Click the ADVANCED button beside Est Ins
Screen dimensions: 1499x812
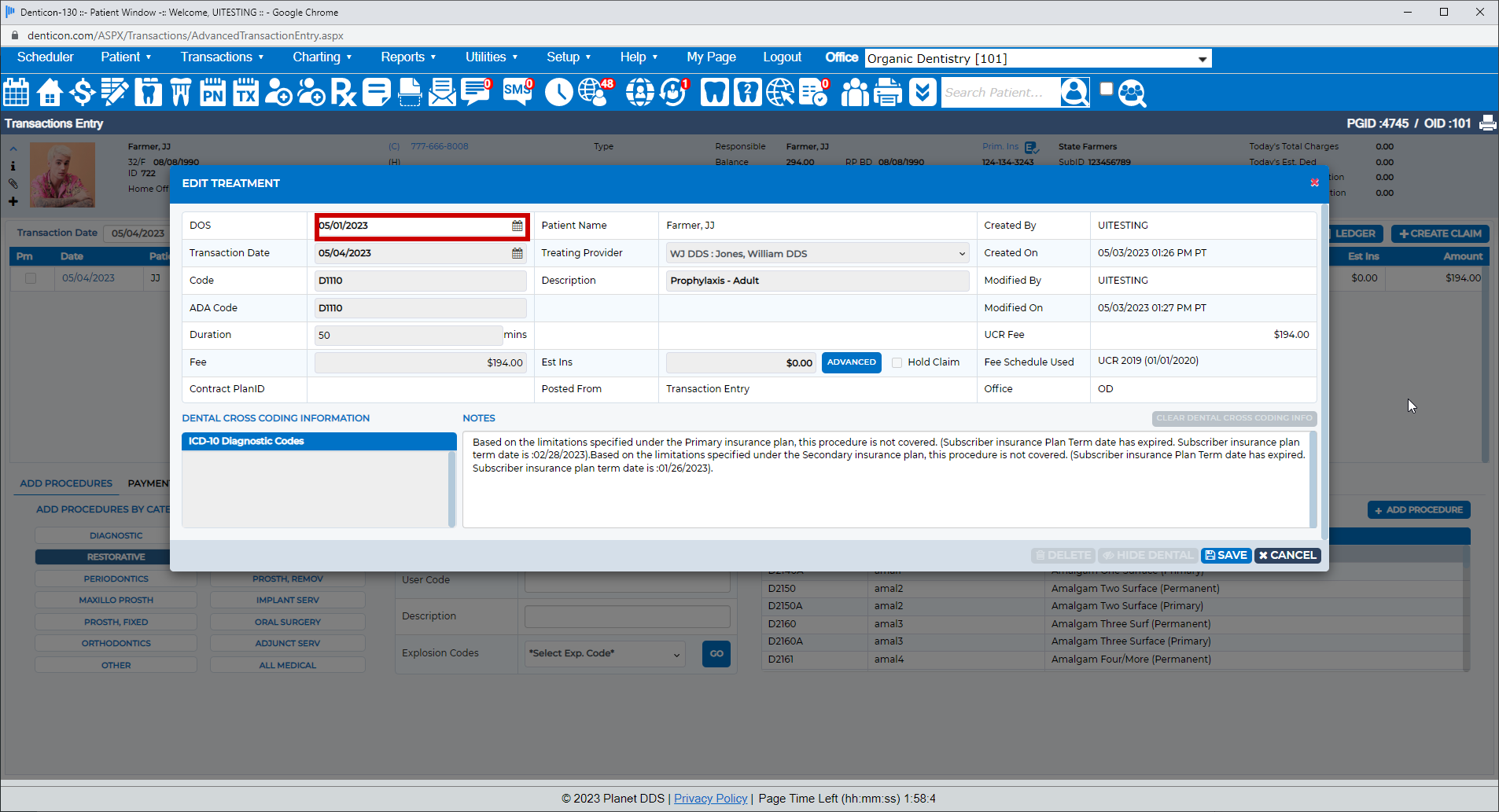(x=851, y=362)
